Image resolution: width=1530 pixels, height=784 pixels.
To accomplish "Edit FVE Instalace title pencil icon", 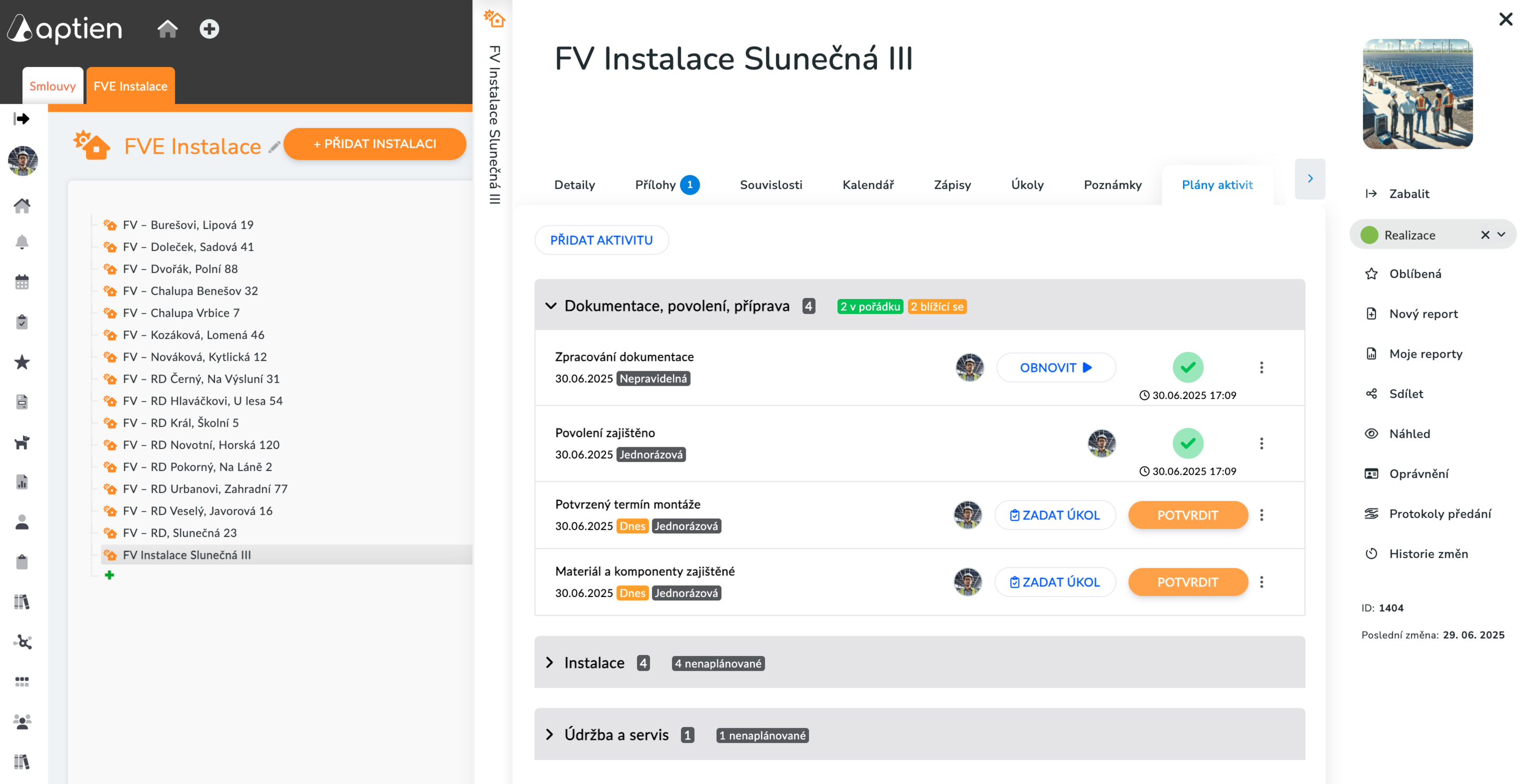I will pos(274,147).
